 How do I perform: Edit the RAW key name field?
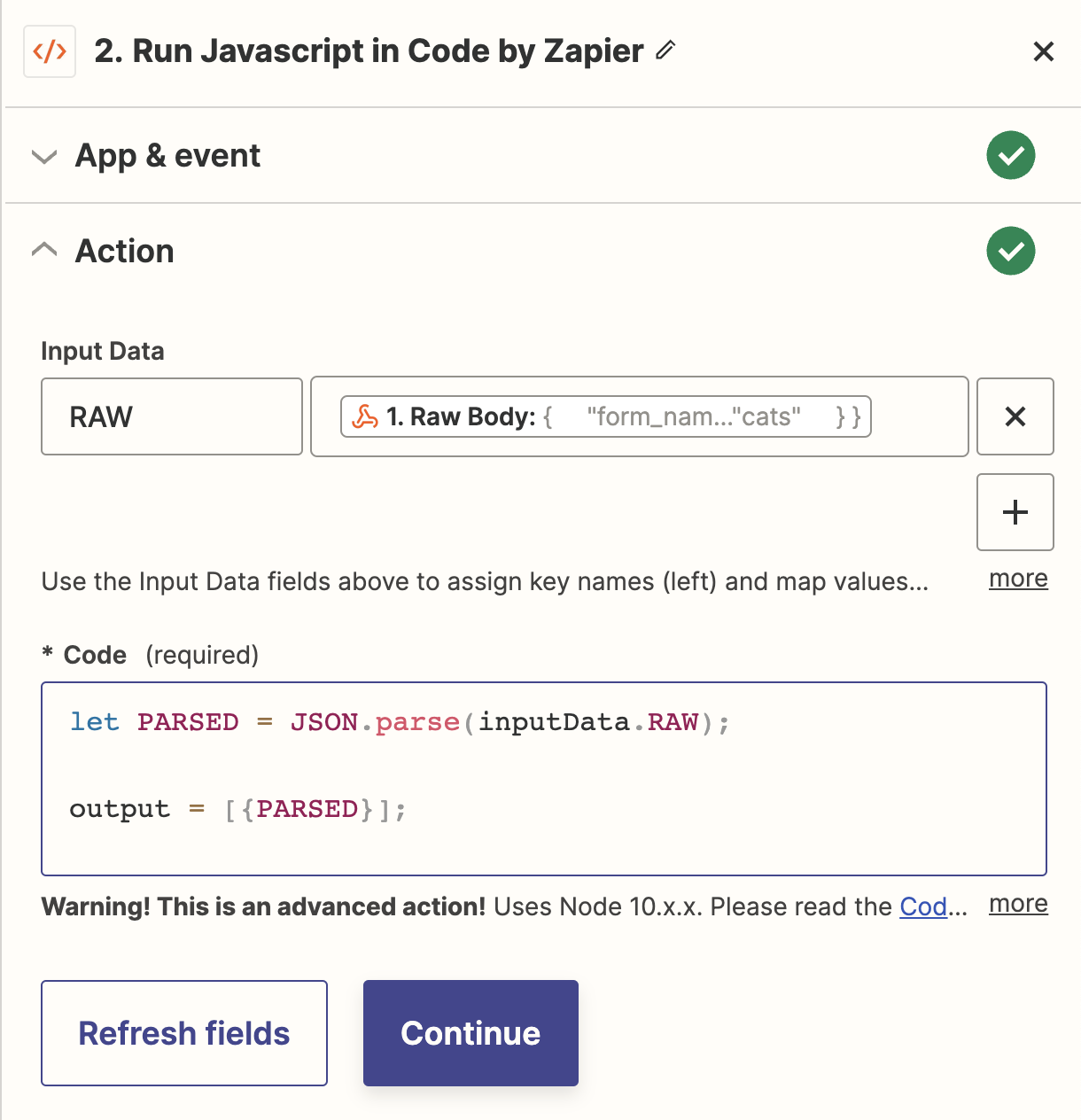pyautogui.click(x=172, y=416)
